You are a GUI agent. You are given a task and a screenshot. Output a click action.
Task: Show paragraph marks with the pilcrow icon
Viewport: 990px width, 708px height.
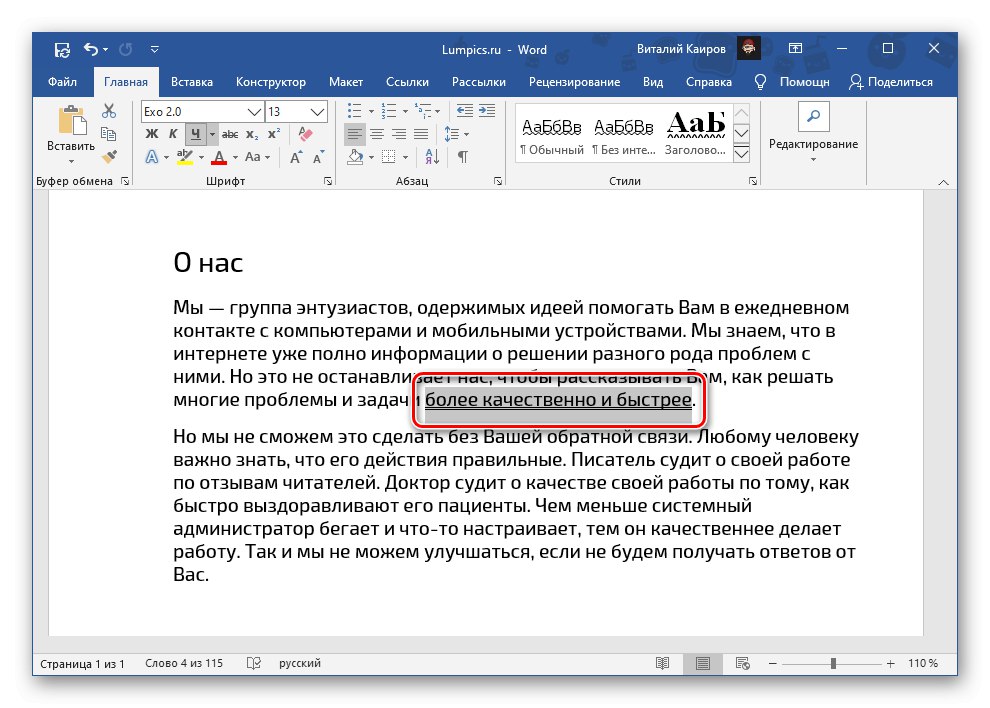tap(463, 157)
